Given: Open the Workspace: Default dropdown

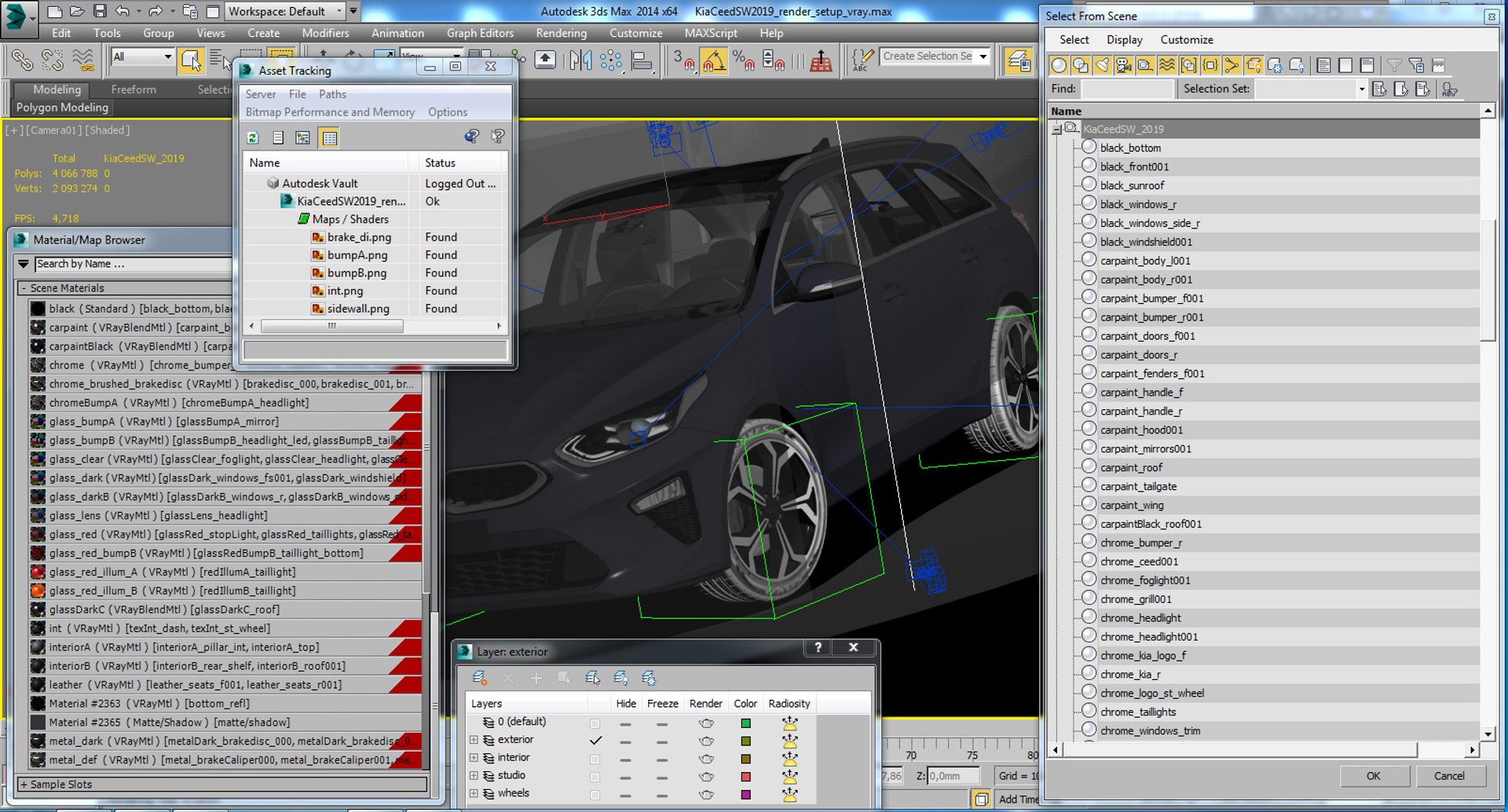Looking at the screenshot, I should pyautogui.click(x=286, y=11).
